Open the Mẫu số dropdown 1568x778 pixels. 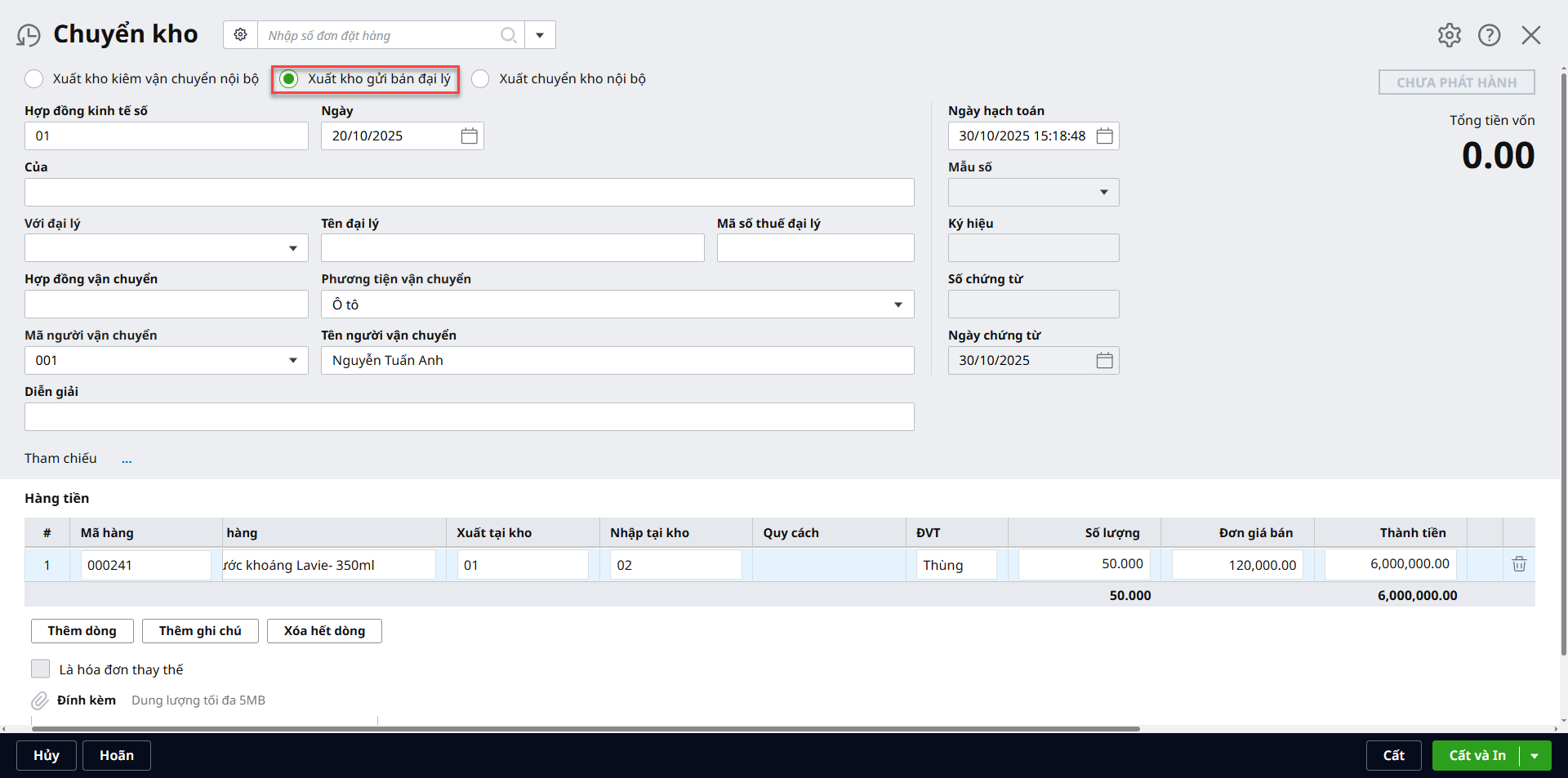[1103, 193]
